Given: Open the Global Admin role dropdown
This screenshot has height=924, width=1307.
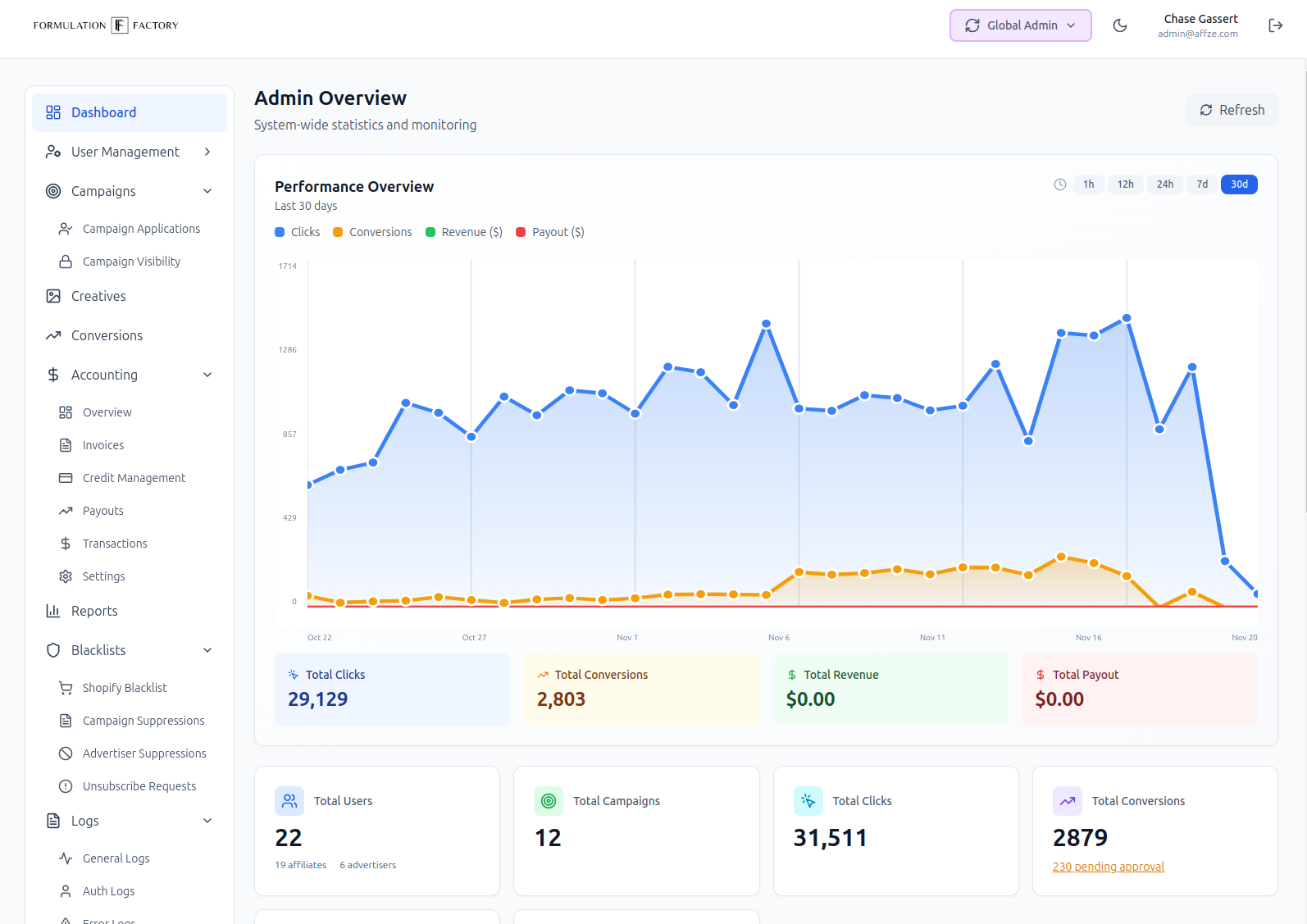Looking at the screenshot, I should 1020,25.
